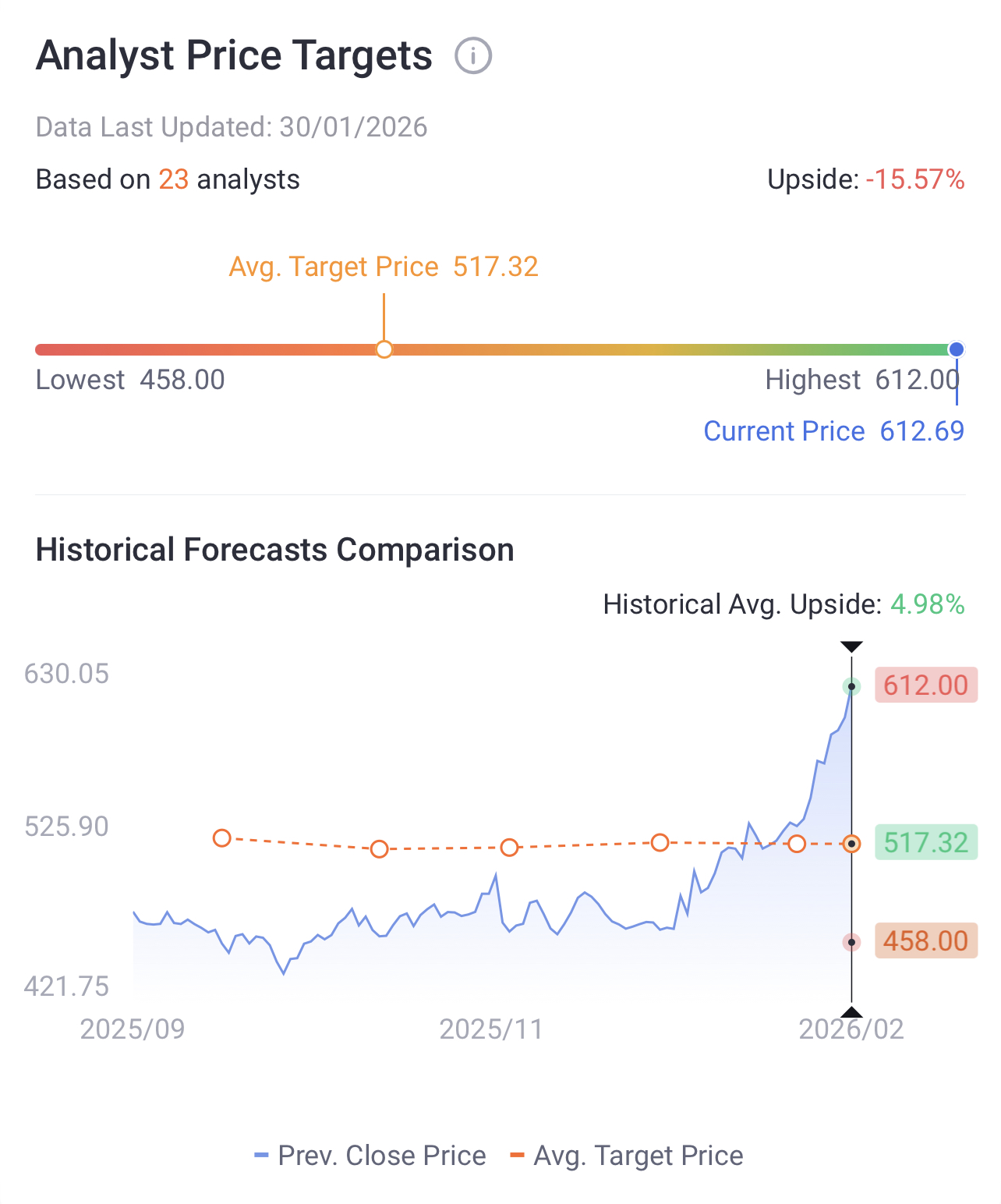Select the third orange forecast data point

[x=509, y=847]
